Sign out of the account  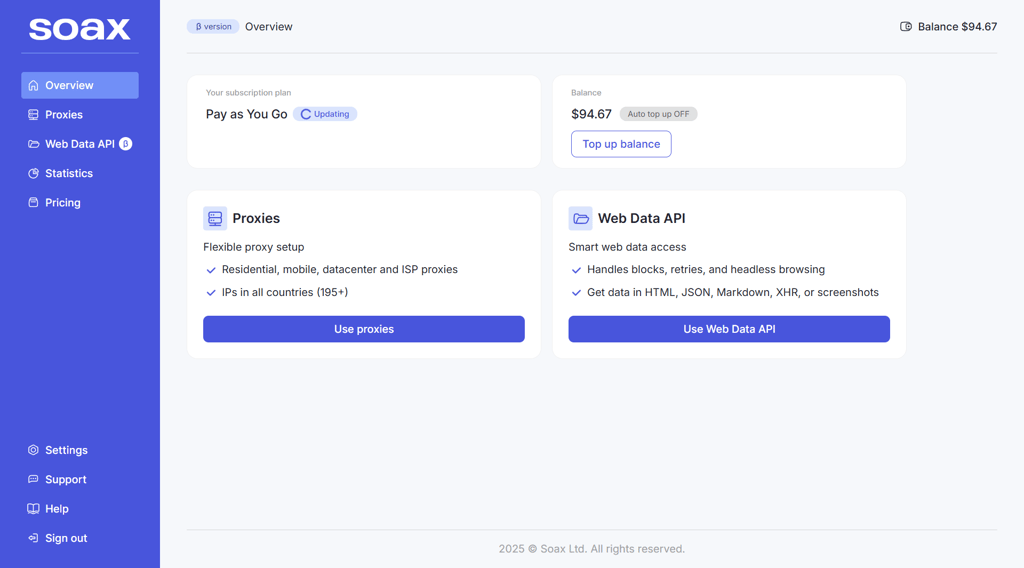[80, 539]
